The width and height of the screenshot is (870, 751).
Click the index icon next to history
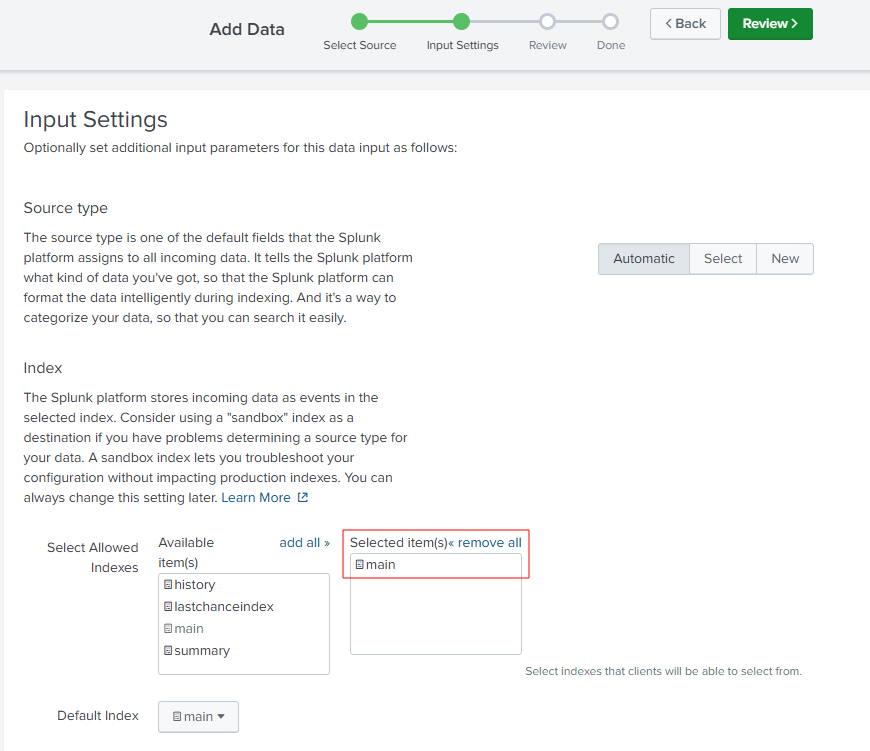168,585
